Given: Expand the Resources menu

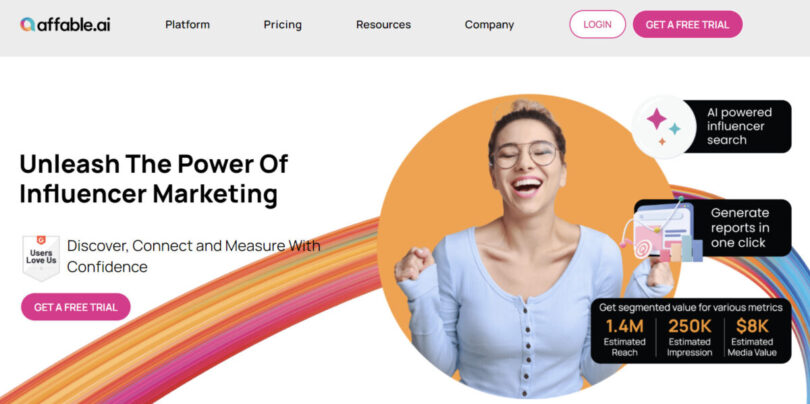Looking at the screenshot, I should (x=383, y=24).
